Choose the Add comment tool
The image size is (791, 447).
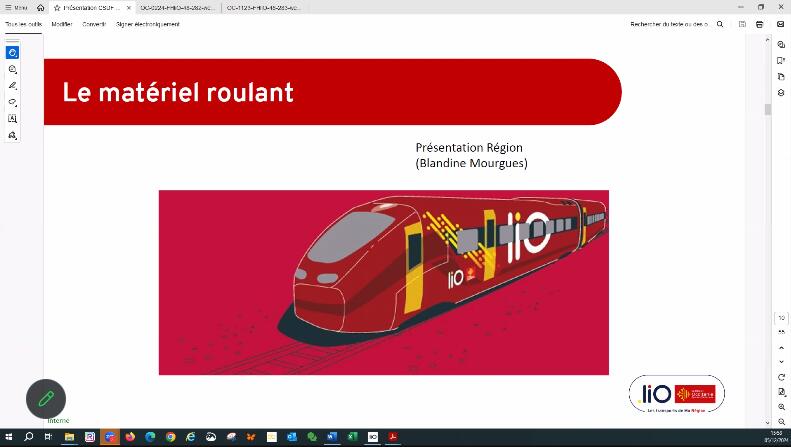[x=13, y=69]
